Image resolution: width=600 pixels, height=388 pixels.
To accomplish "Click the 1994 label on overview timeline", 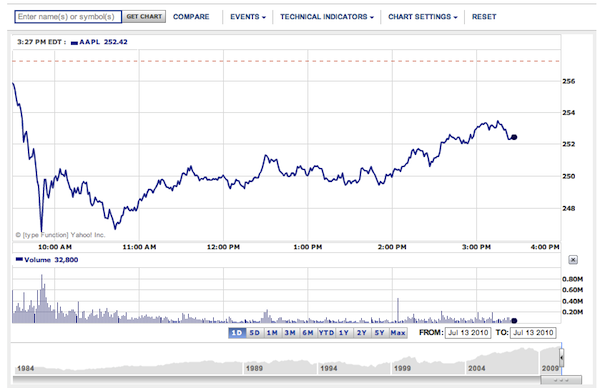I will 329,368.
